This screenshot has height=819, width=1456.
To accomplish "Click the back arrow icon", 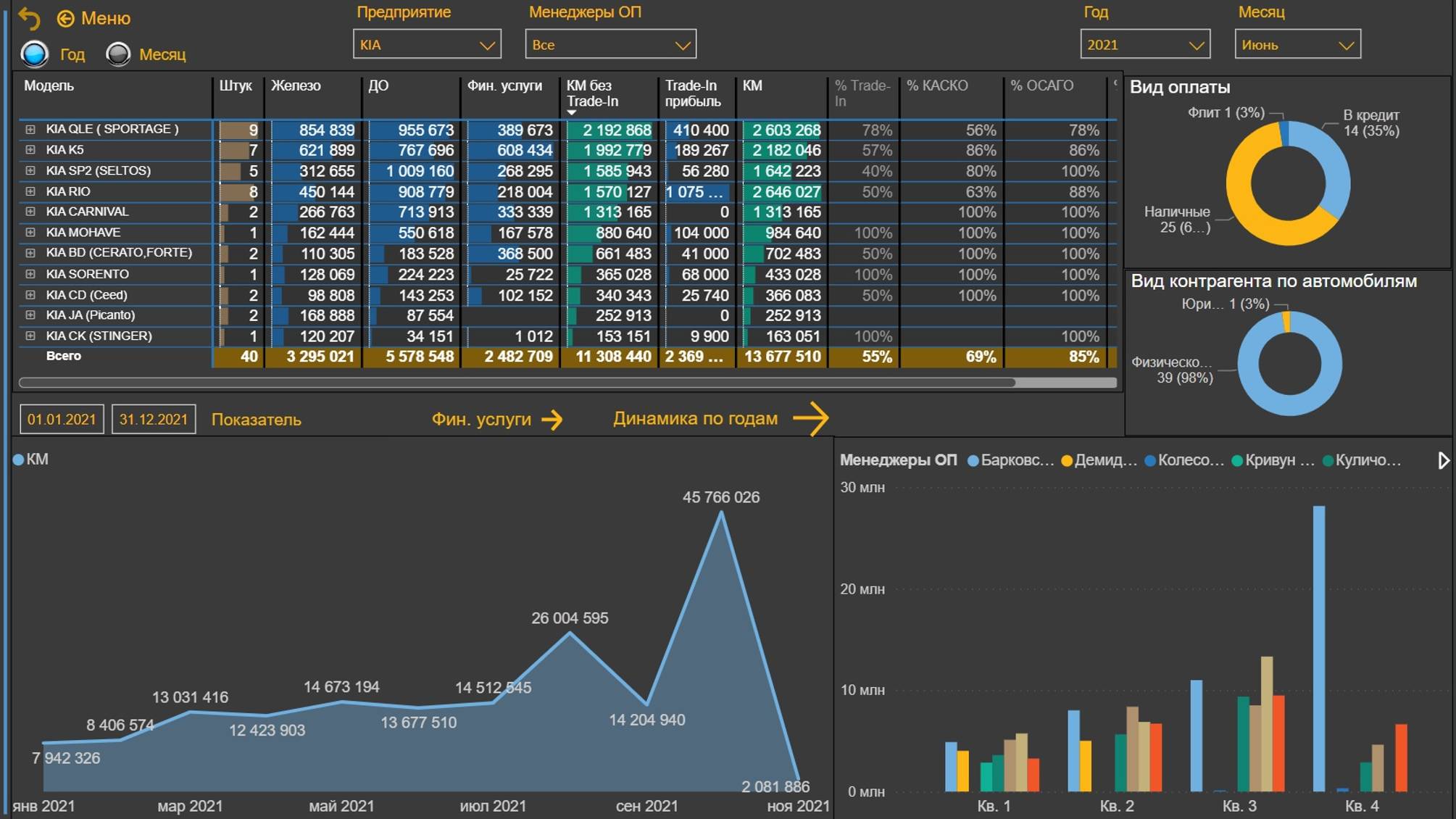I will point(30,19).
